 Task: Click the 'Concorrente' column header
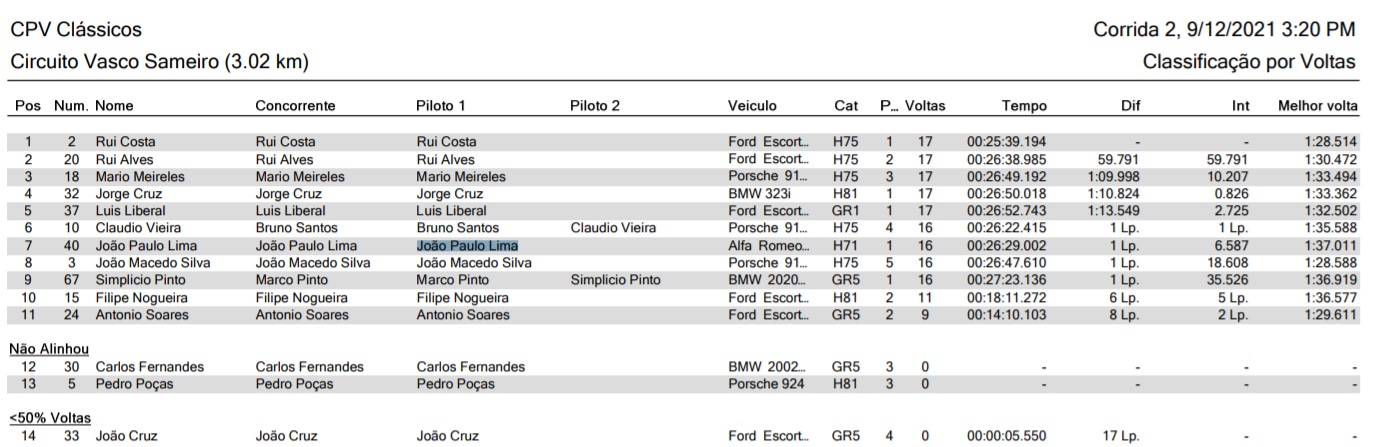295,105
